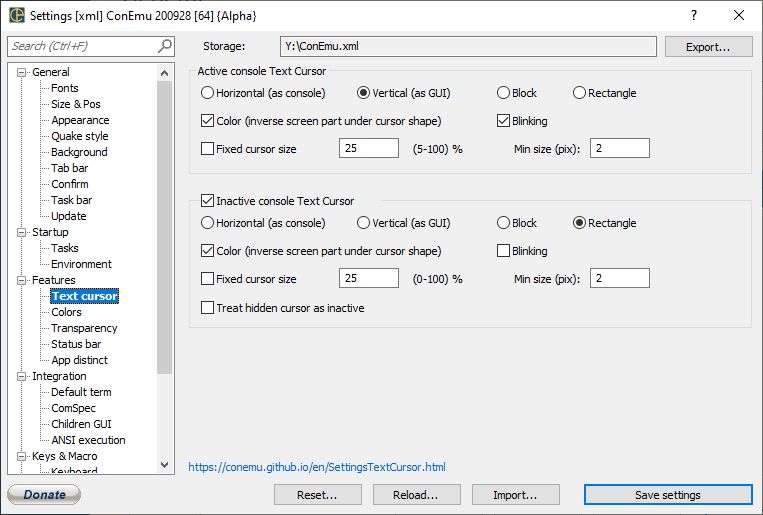
Task: Click inactive cursor Min size field
Action: pos(619,278)
